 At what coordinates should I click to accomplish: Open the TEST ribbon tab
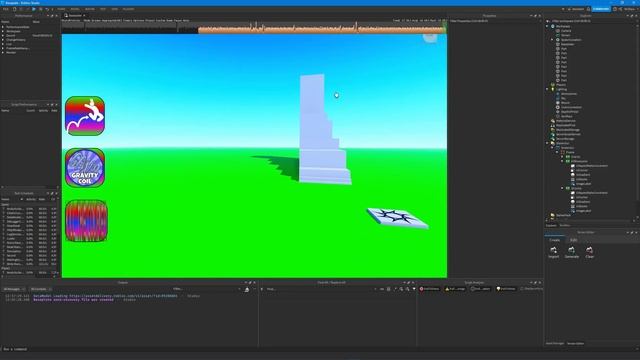103,9
